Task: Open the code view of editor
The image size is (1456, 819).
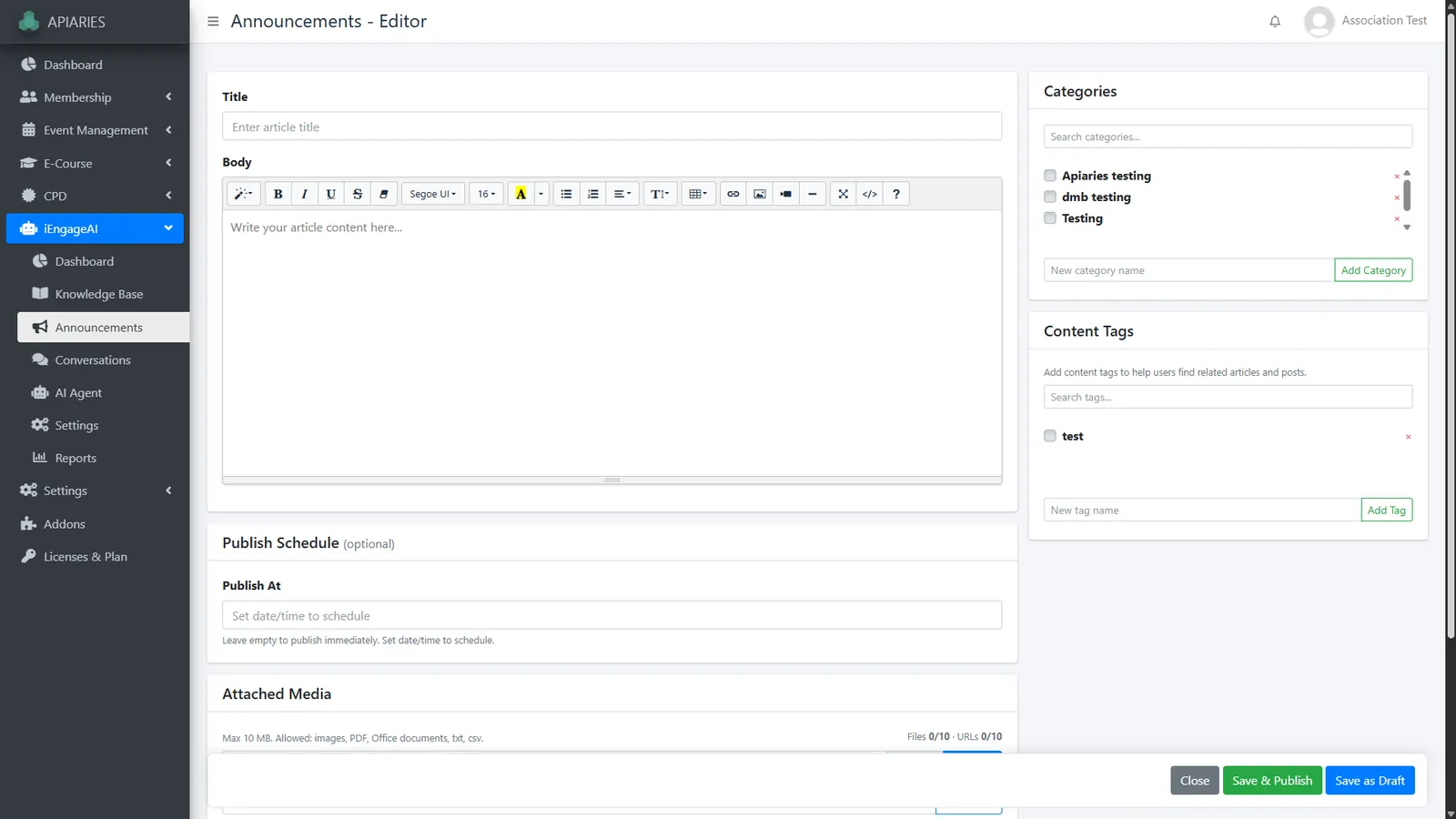Action: tap(869, 194)
